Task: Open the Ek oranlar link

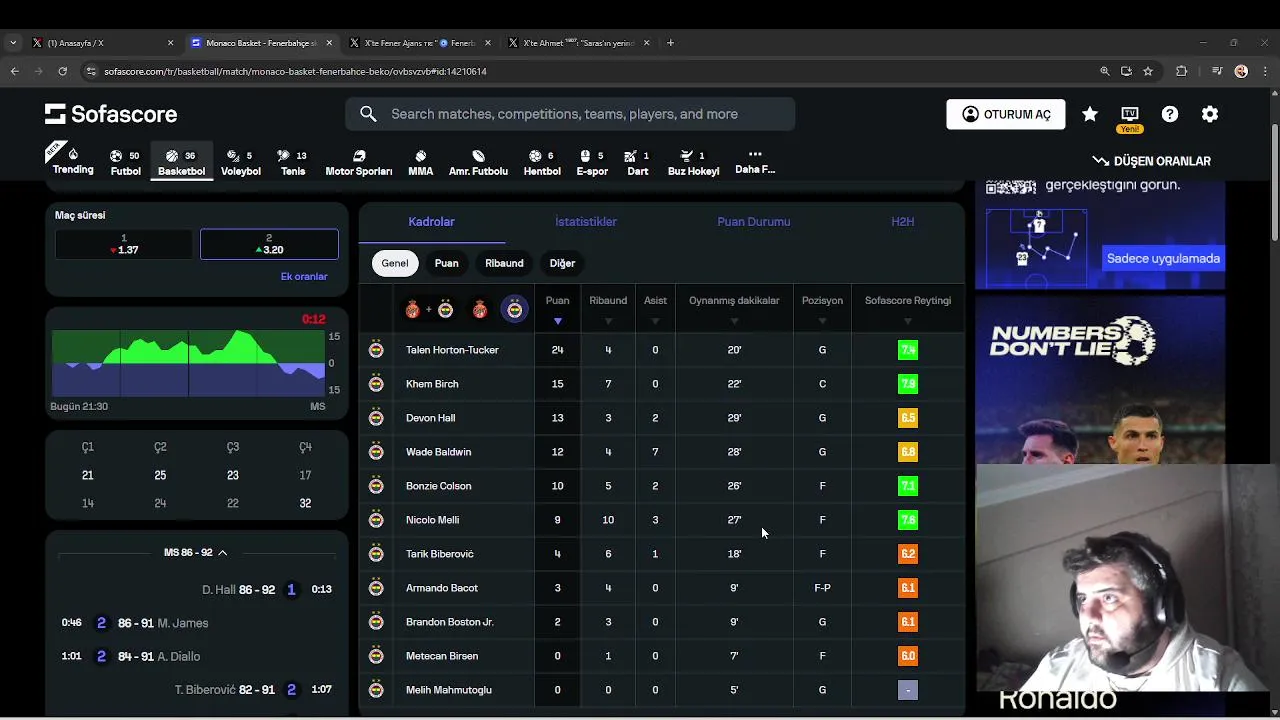Action: (x=304, y=277)
